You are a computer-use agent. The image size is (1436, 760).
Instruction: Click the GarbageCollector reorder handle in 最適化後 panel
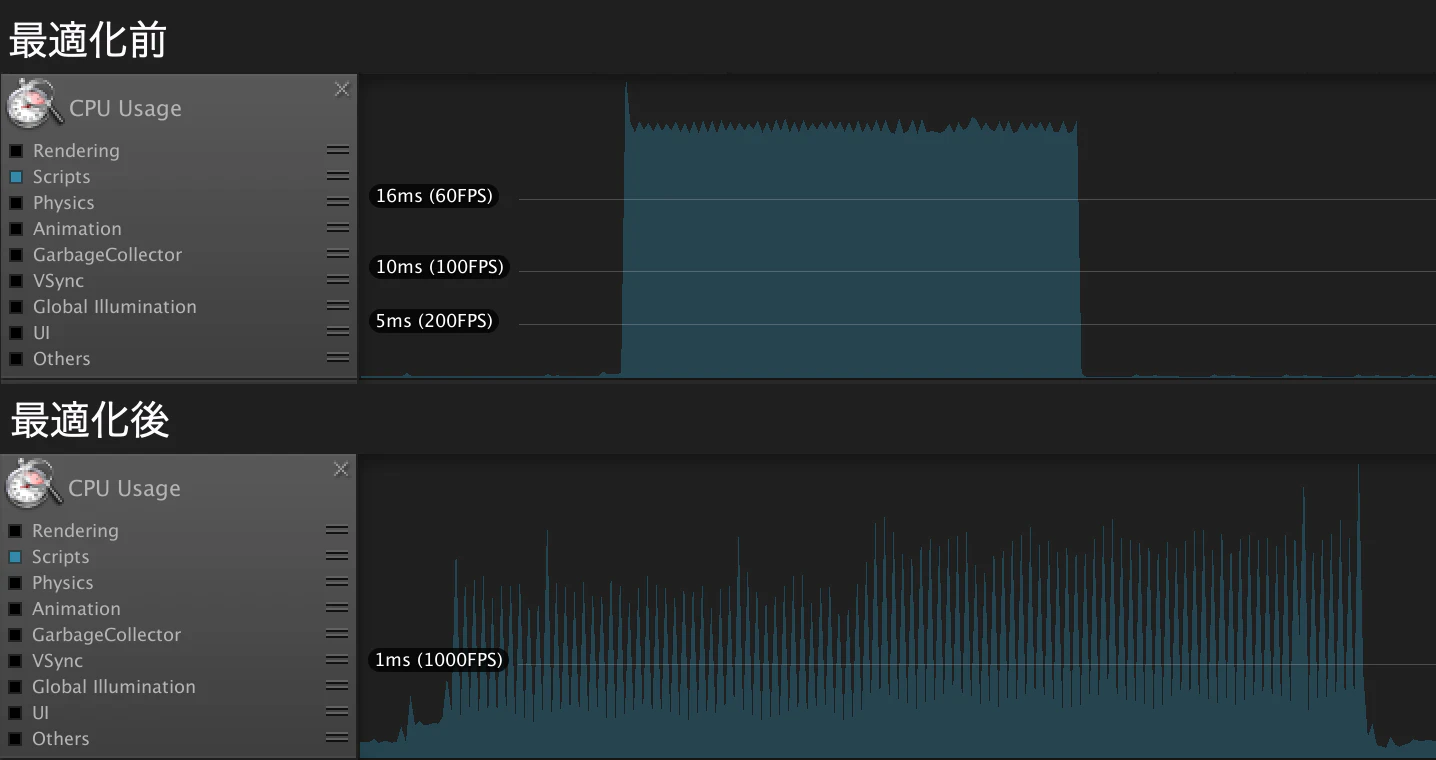tap(337, 634)
